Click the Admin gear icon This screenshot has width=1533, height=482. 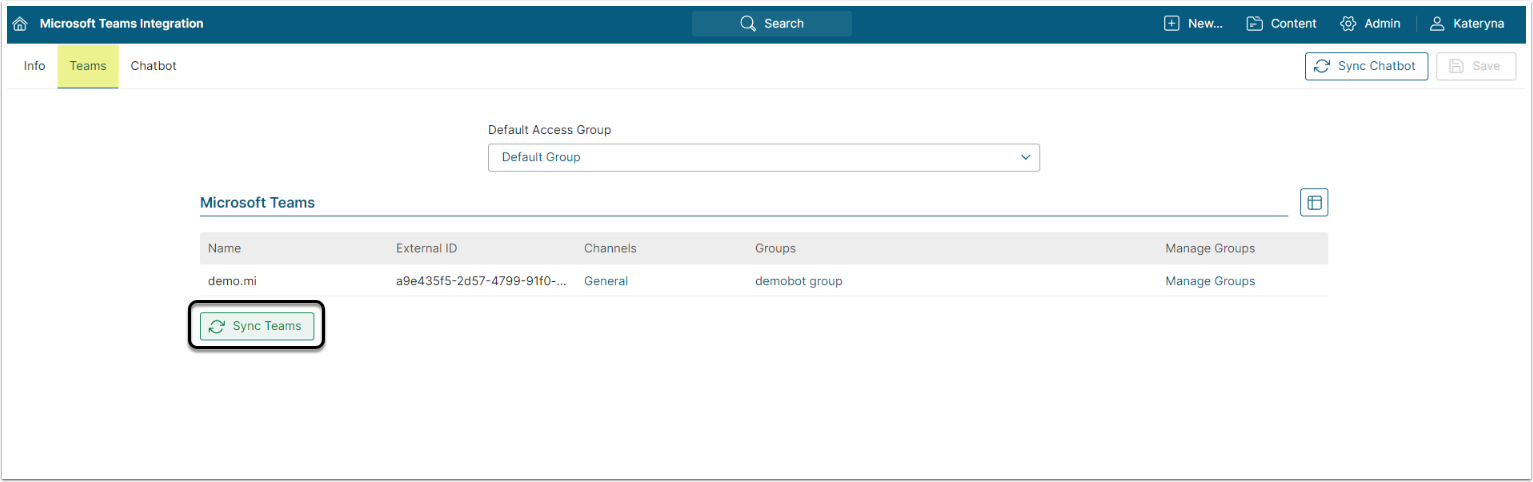tap(1348, 24)
